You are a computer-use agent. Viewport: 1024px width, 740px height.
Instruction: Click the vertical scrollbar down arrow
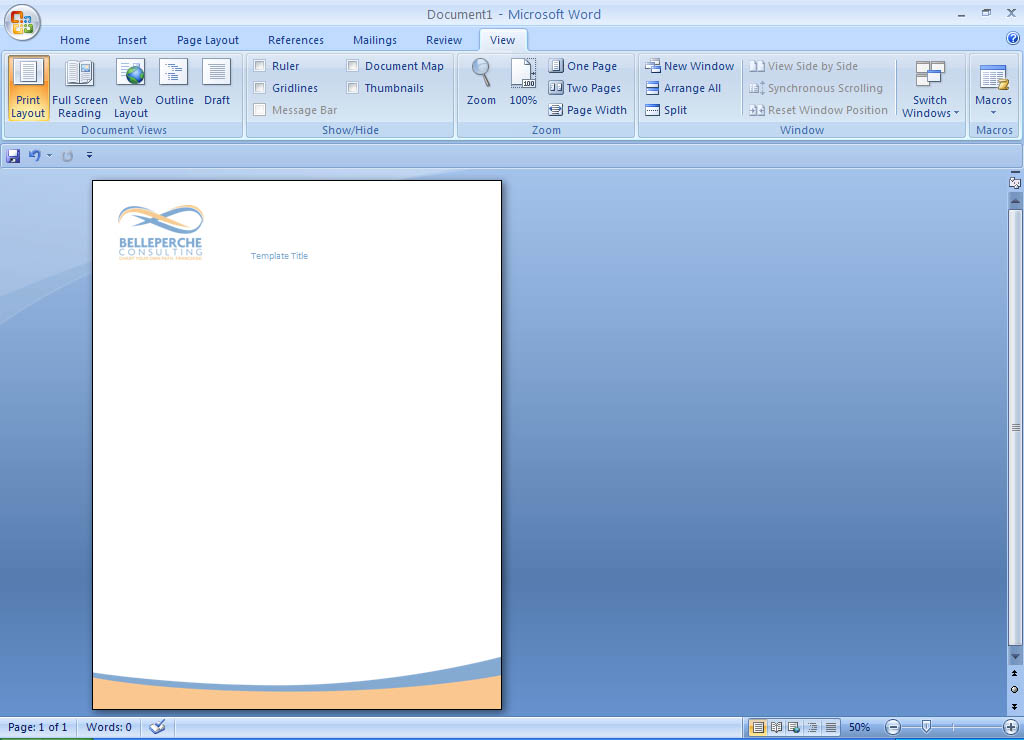pos(1015,656)
